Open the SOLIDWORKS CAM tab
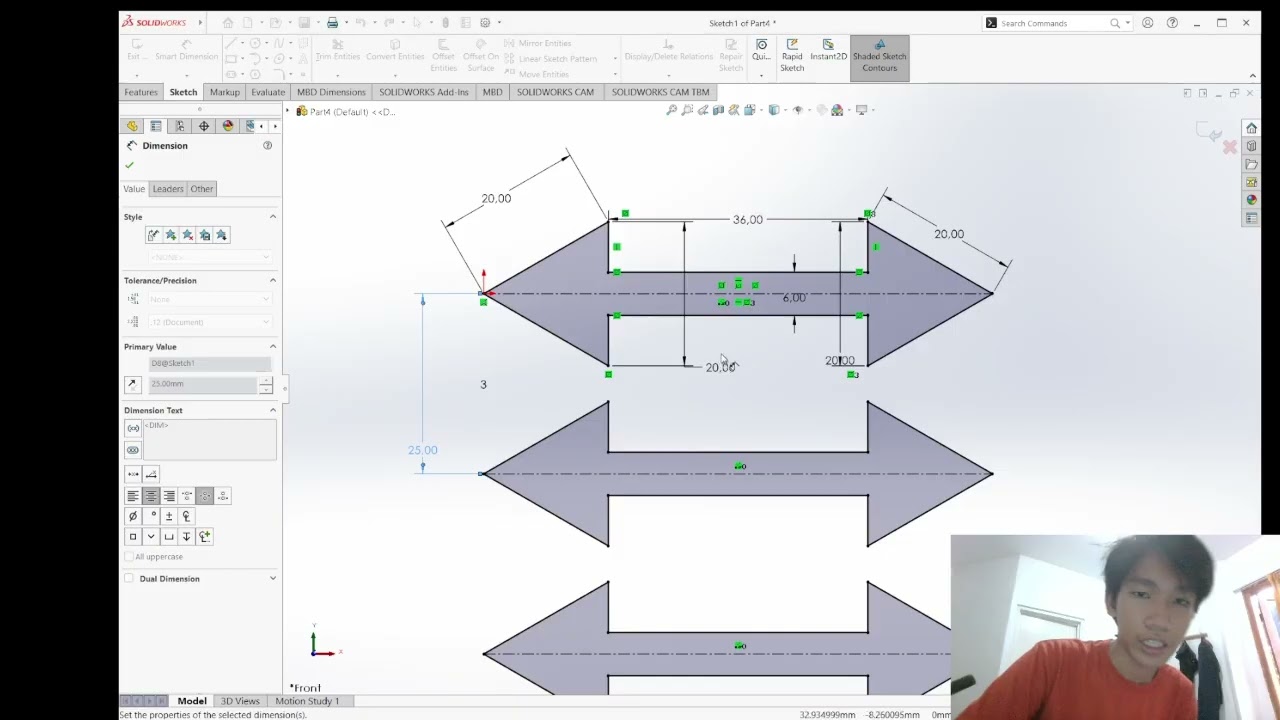 pyautogui.click(x=555, y=92)
